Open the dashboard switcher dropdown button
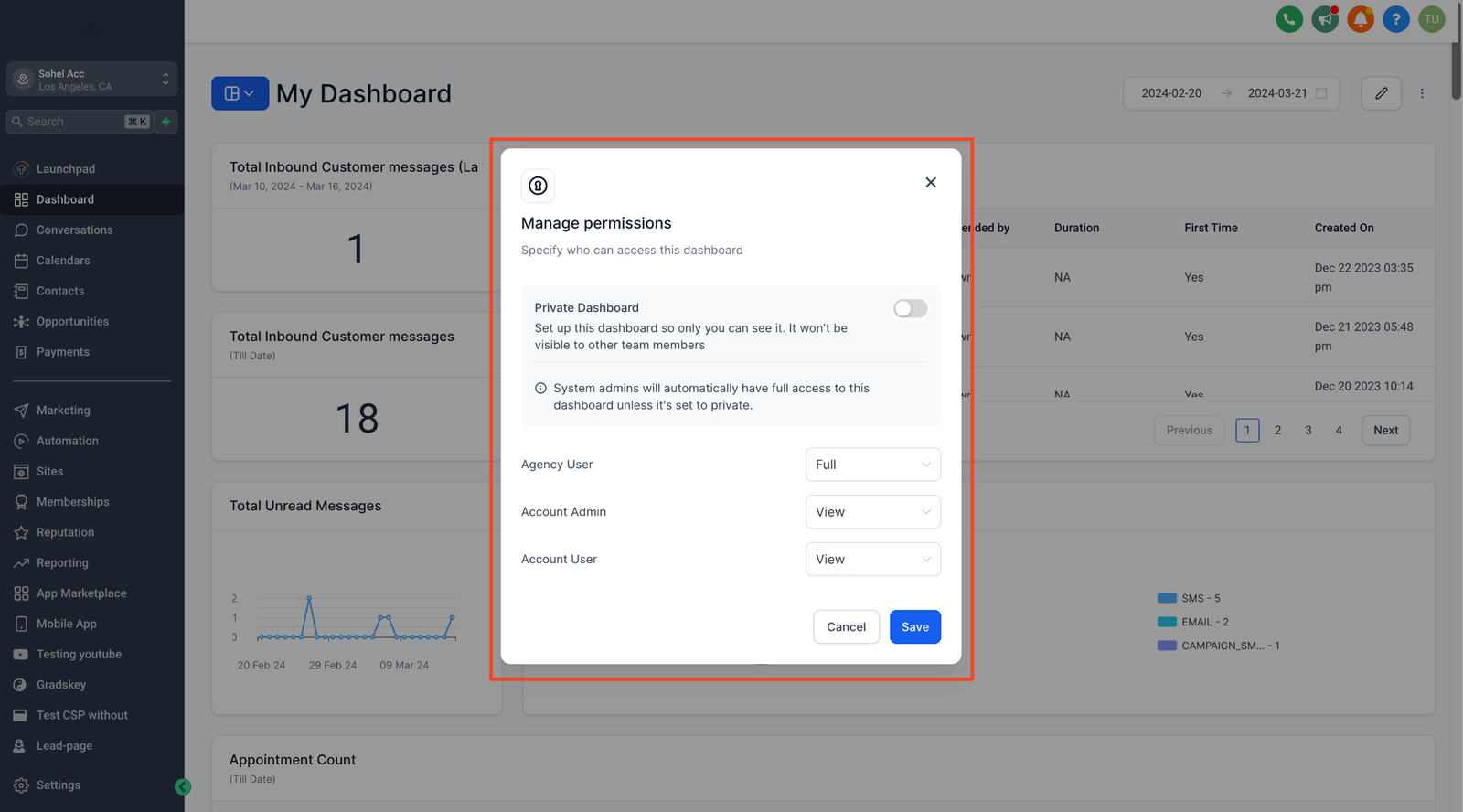The width and height of the screenshot is (1463, 812). tap(240, 93)
